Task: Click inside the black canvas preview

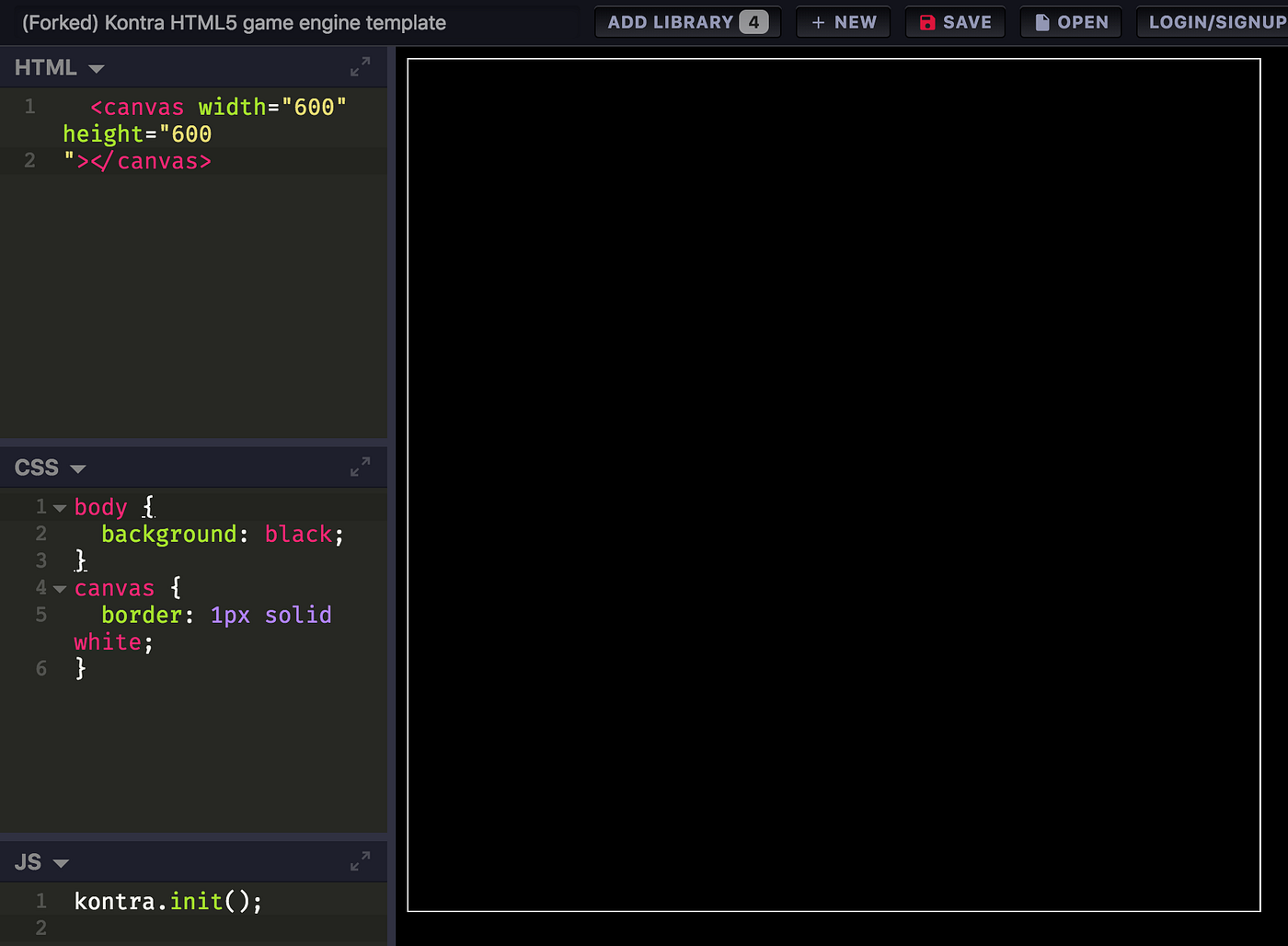Action: coord(834,485)
